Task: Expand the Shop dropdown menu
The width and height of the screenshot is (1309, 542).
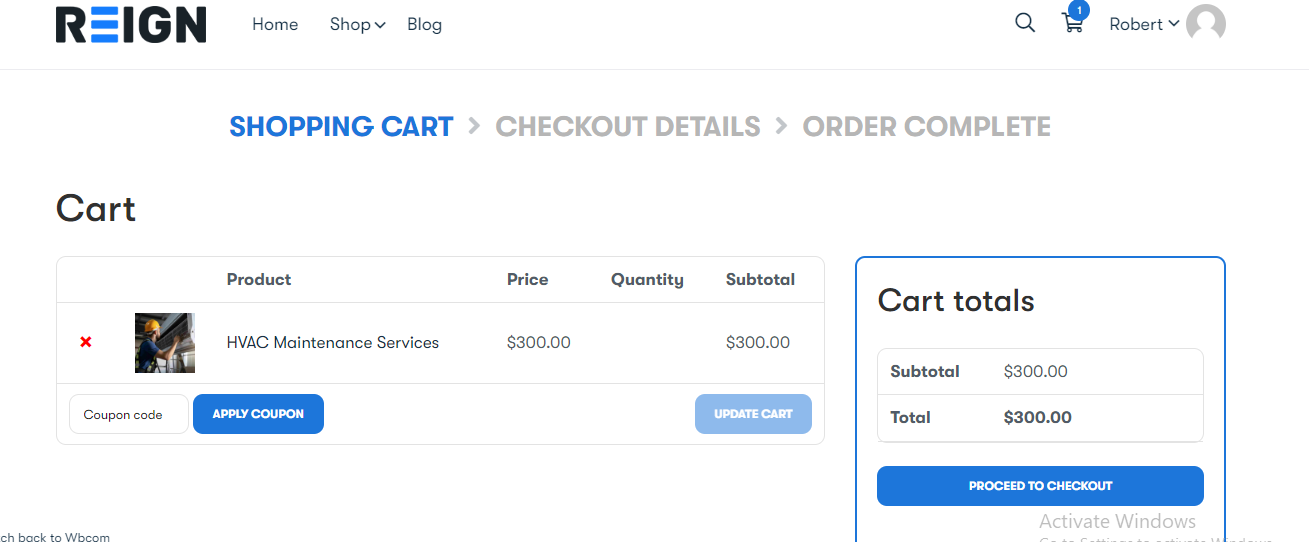Action: click(x=357, y=24)
